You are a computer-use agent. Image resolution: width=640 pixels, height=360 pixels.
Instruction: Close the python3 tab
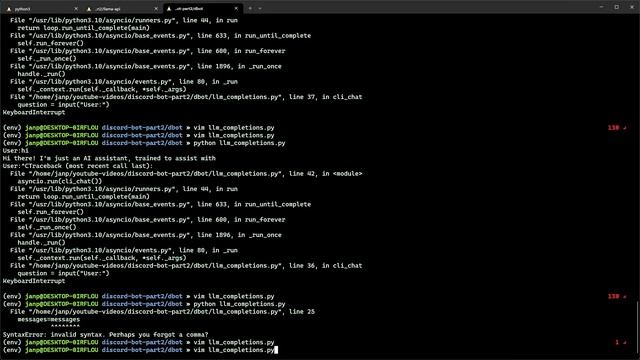pos(76,9)
